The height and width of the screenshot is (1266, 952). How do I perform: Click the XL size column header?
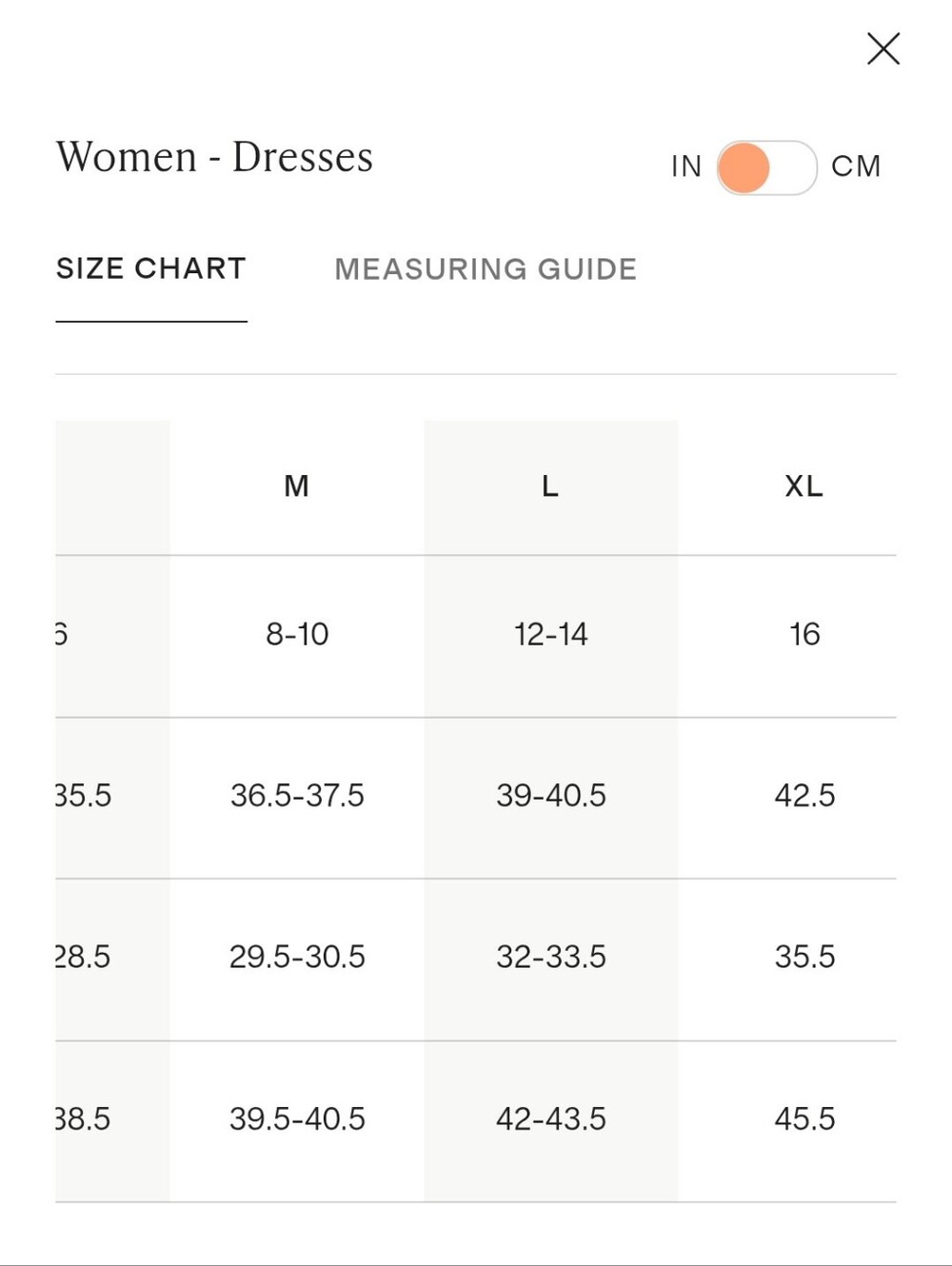[804, 486]
